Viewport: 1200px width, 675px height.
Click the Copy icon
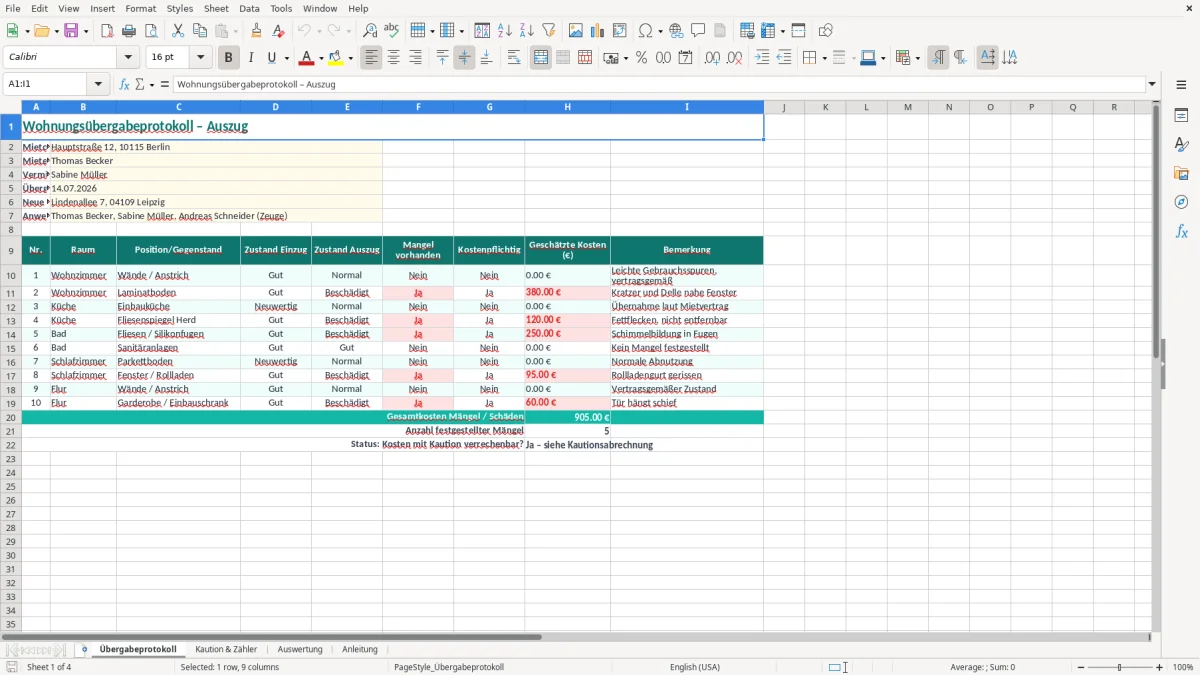200,31
